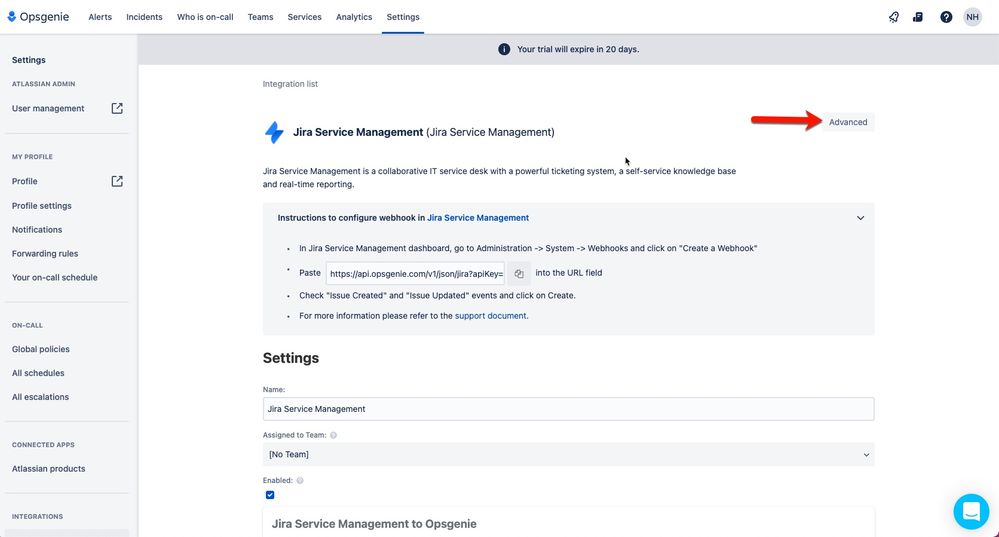Click the trial expiry message text
Viewport: 999px width, 537px height.
[578, 49]
